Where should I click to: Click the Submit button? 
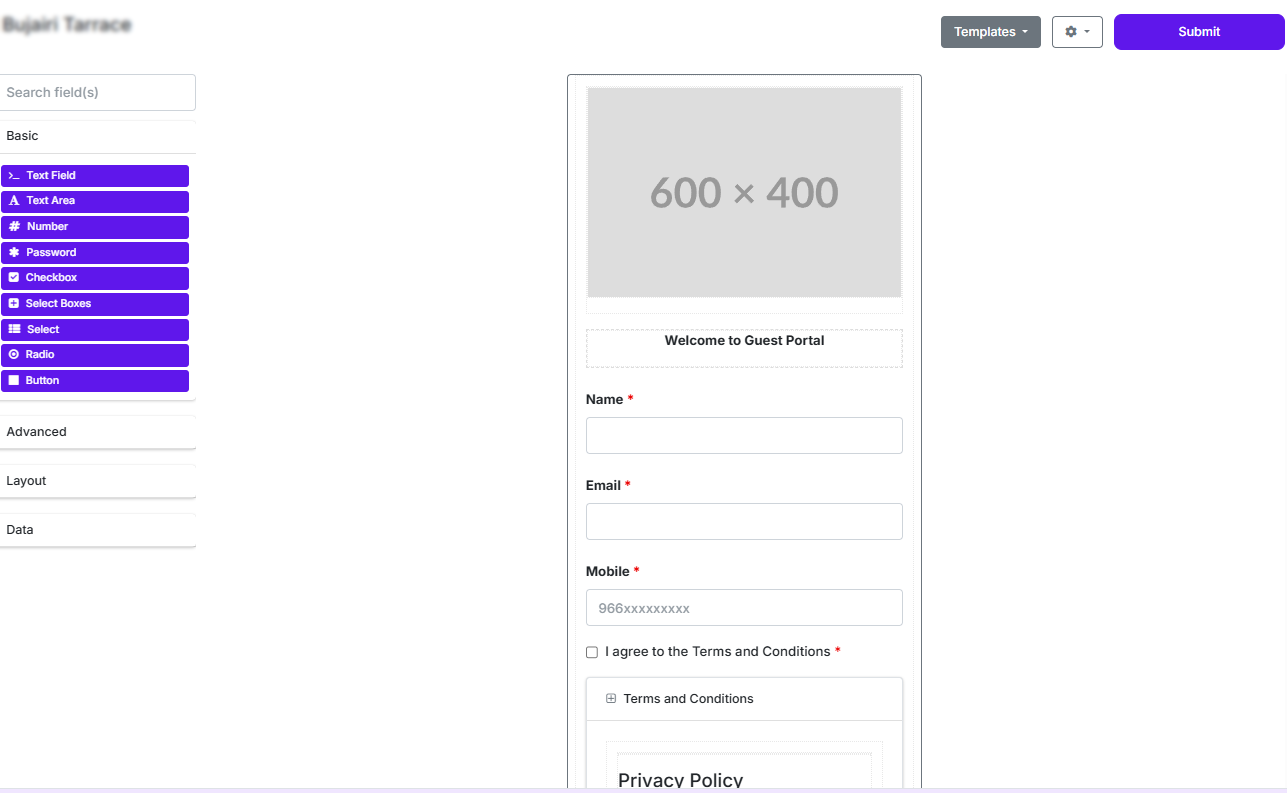coord(1198,31)
